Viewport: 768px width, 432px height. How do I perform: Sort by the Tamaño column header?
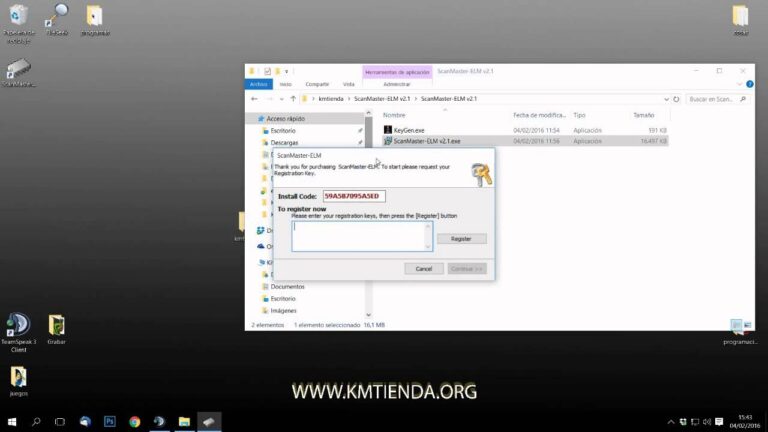pos(644,115)
